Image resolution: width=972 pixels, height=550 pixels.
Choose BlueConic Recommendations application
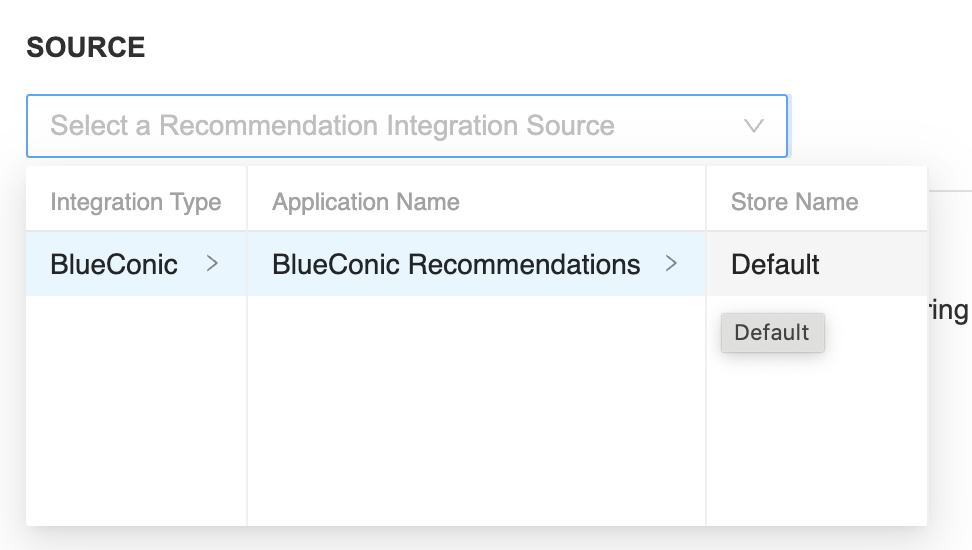[456, 264]
